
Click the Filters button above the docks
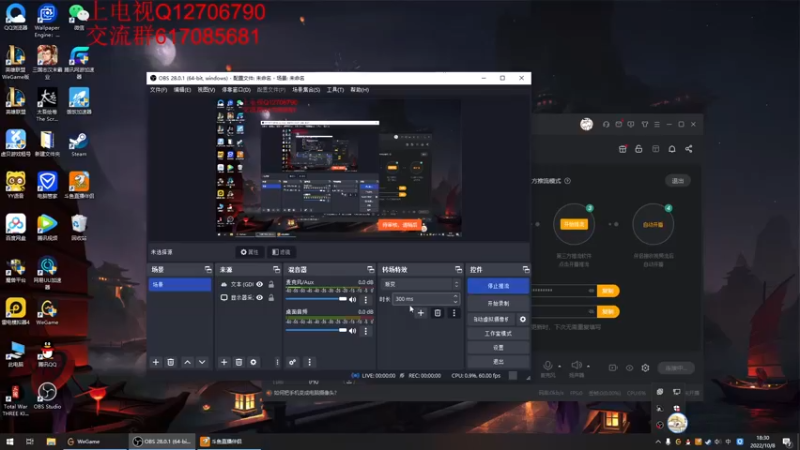pyautogui.click(x=281, y=252)
